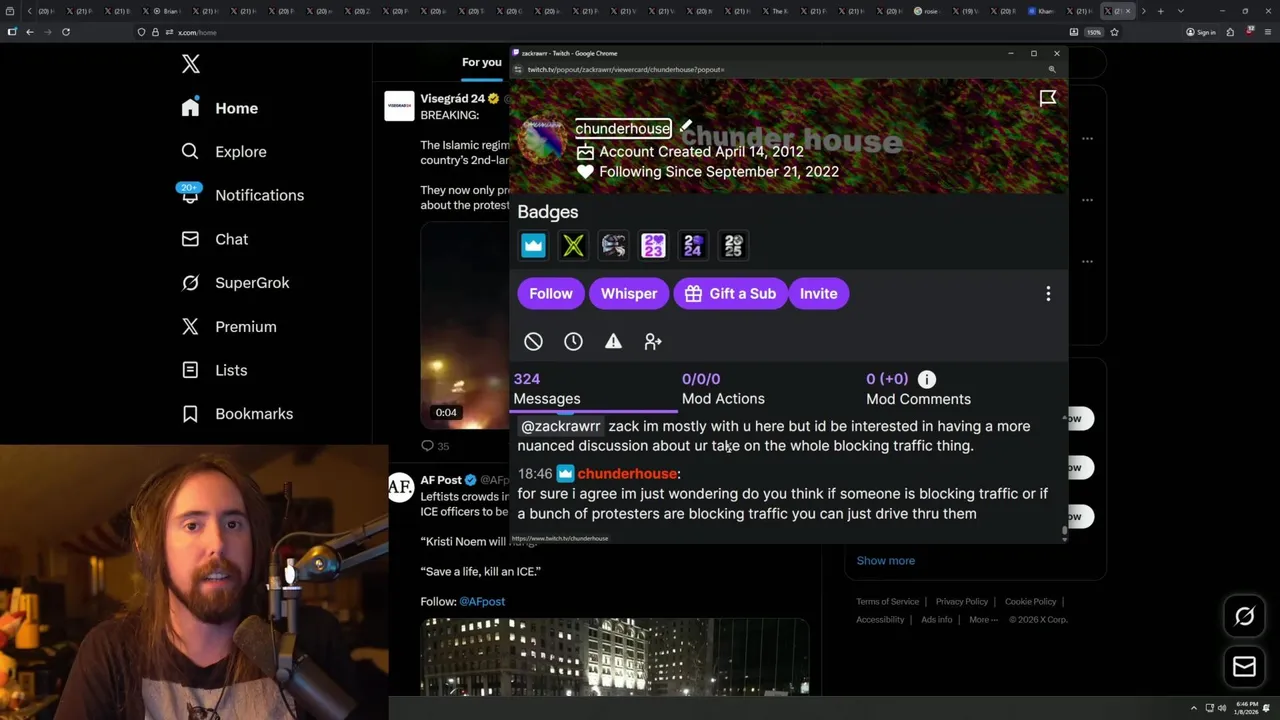Screen dimensions: 1280x720
Task: Click the chunderhouse username on the viewer card
Action: 623,128
